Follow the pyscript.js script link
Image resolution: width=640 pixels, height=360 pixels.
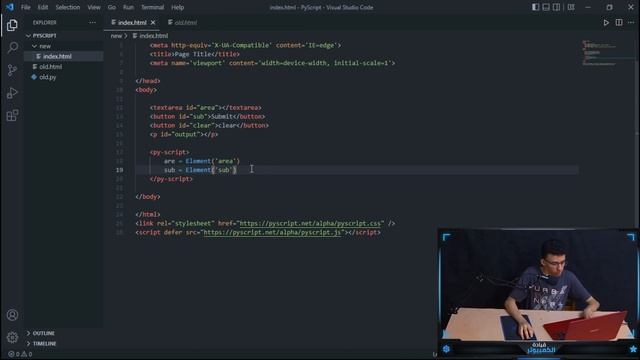(x=272, y=232)
